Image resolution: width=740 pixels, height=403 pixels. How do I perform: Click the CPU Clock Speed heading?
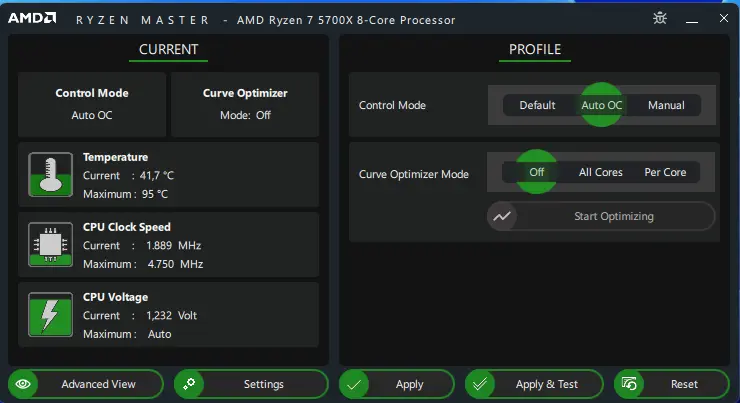pos(126,227)
